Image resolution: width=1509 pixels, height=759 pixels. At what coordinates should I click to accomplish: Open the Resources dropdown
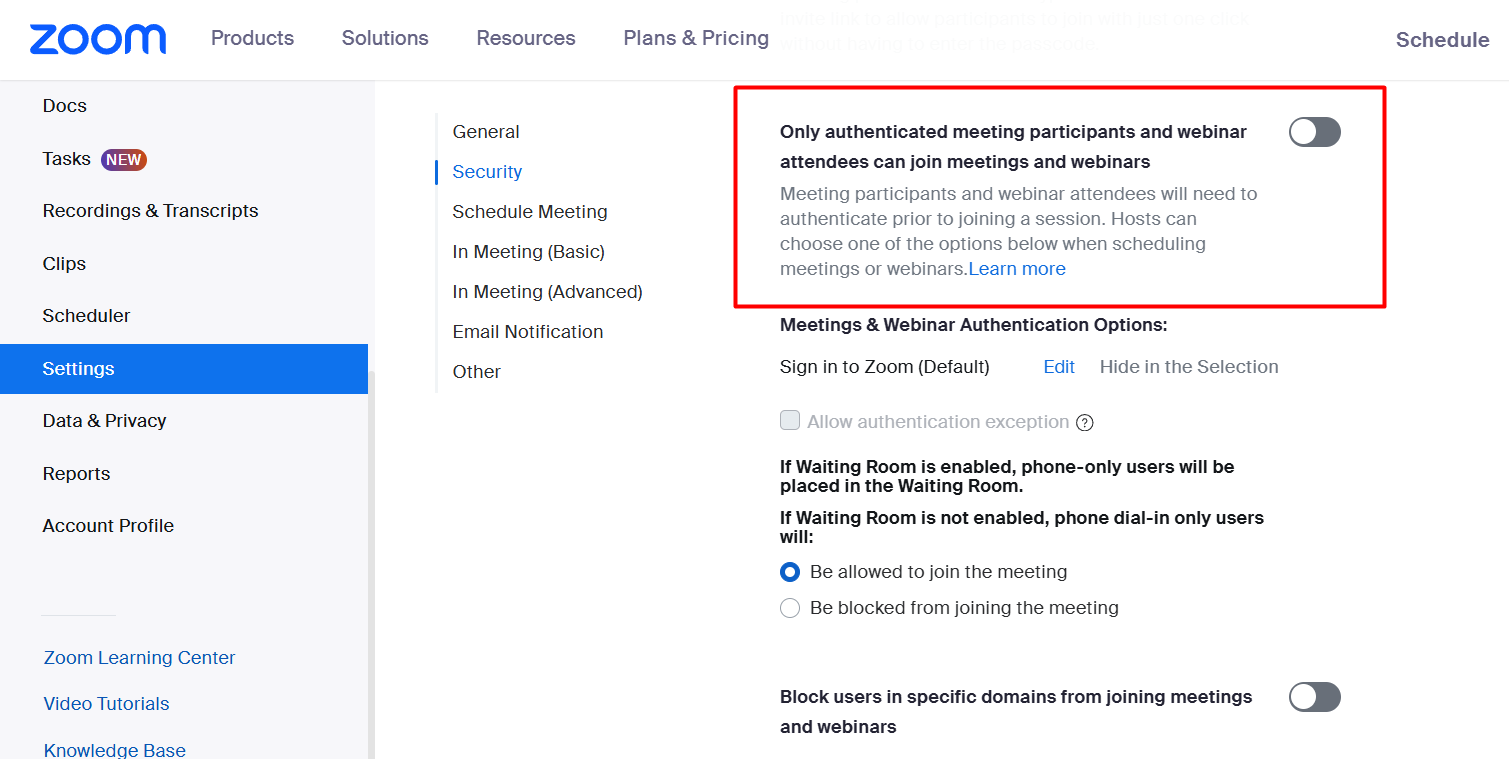526,38
